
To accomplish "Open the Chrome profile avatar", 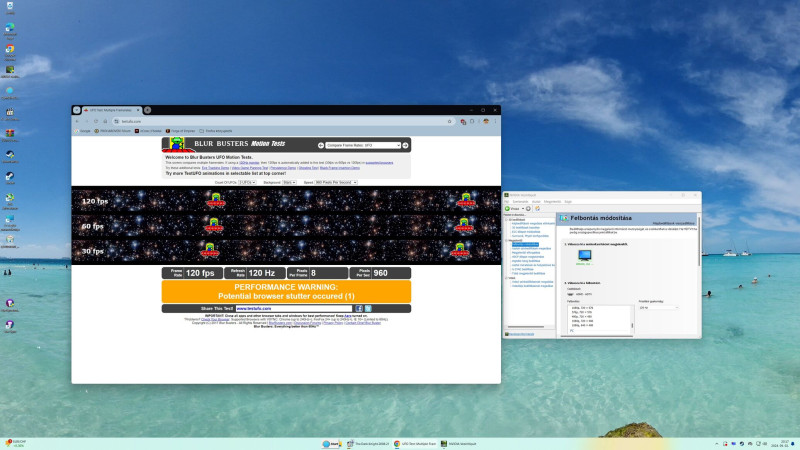I will click(486, 121).
